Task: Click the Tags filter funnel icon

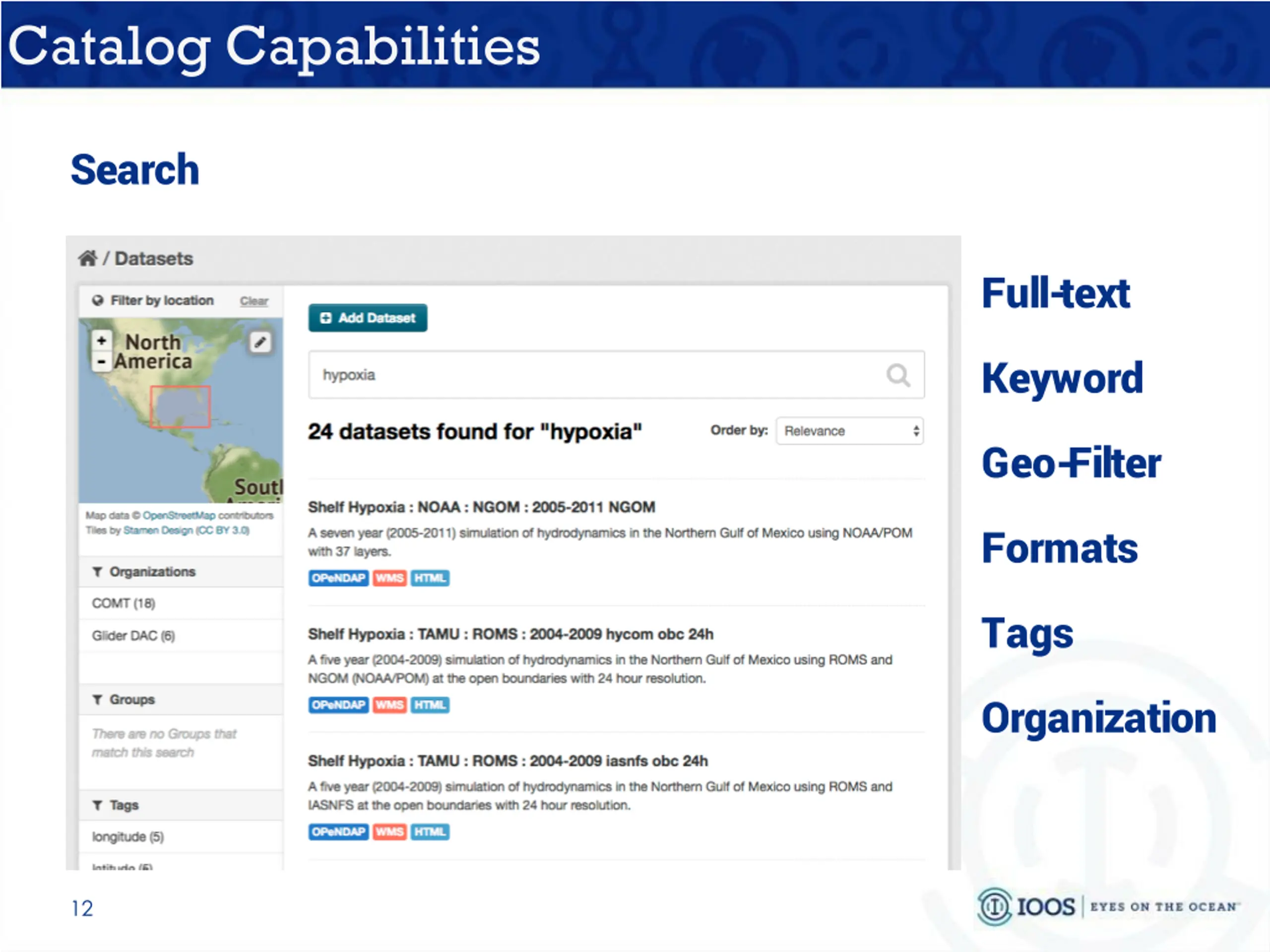Action: pos(98,805)
